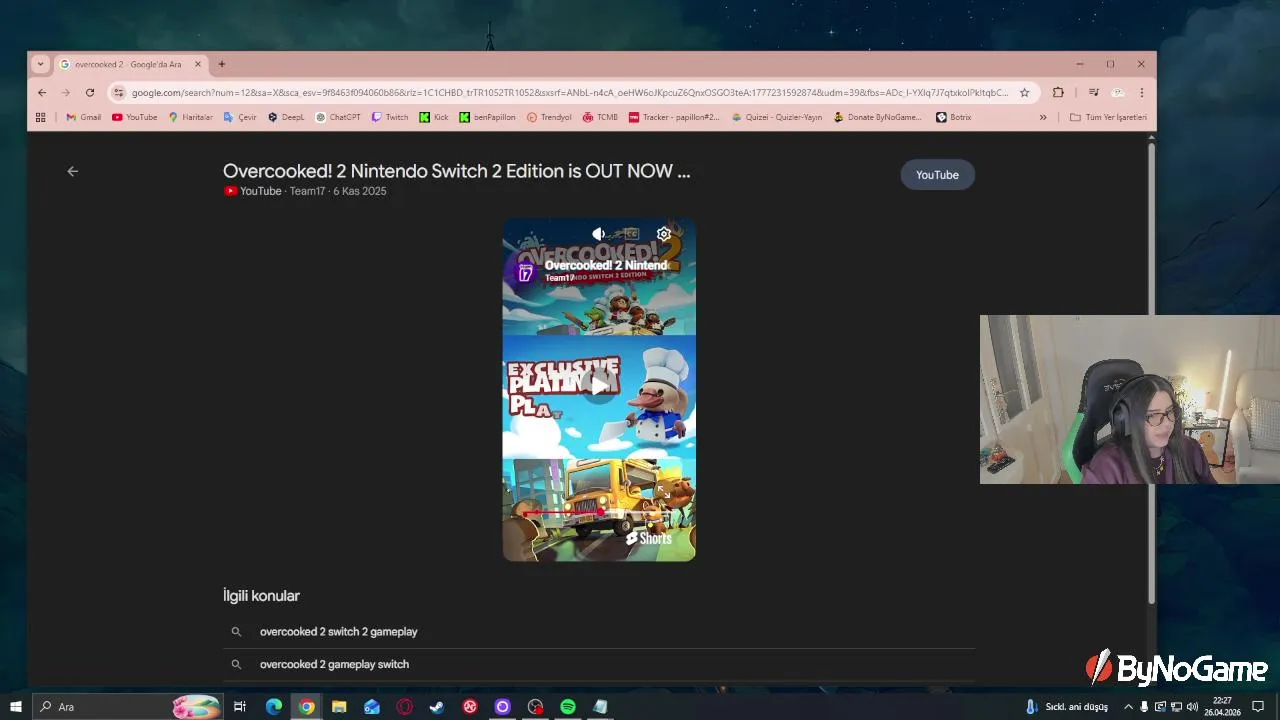Open YouTube bookmark
1280x720 pixels.
point(135,117)
